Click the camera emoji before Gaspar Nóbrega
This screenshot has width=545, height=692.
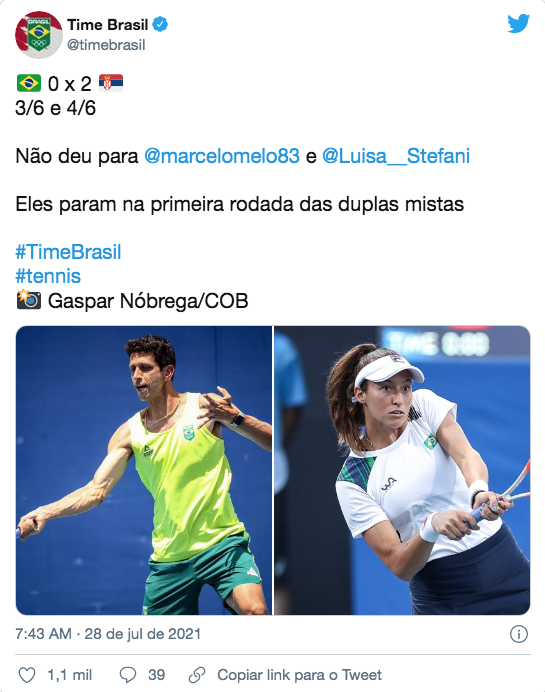[29, 300]
